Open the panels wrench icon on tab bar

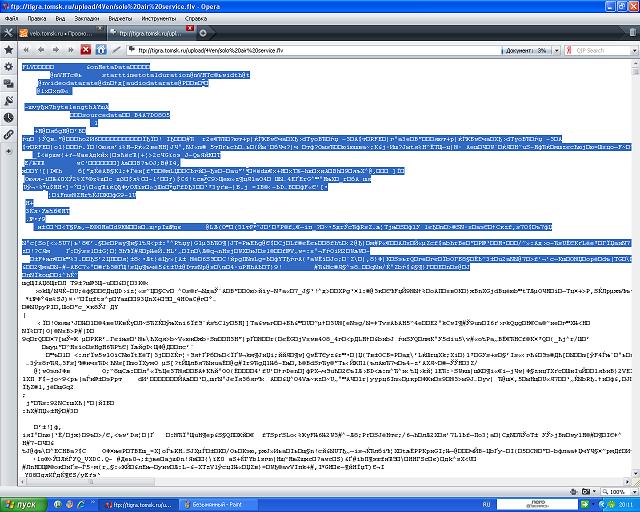pos(8,33)
